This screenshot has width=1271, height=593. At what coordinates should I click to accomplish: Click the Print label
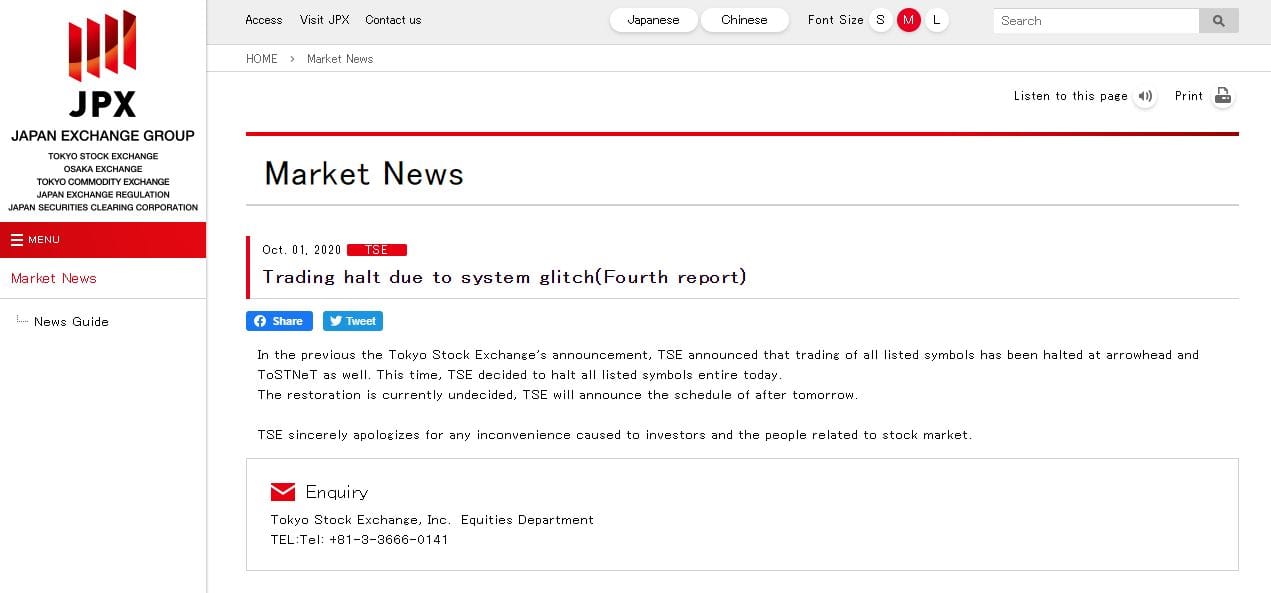[x=1189, y=96]
